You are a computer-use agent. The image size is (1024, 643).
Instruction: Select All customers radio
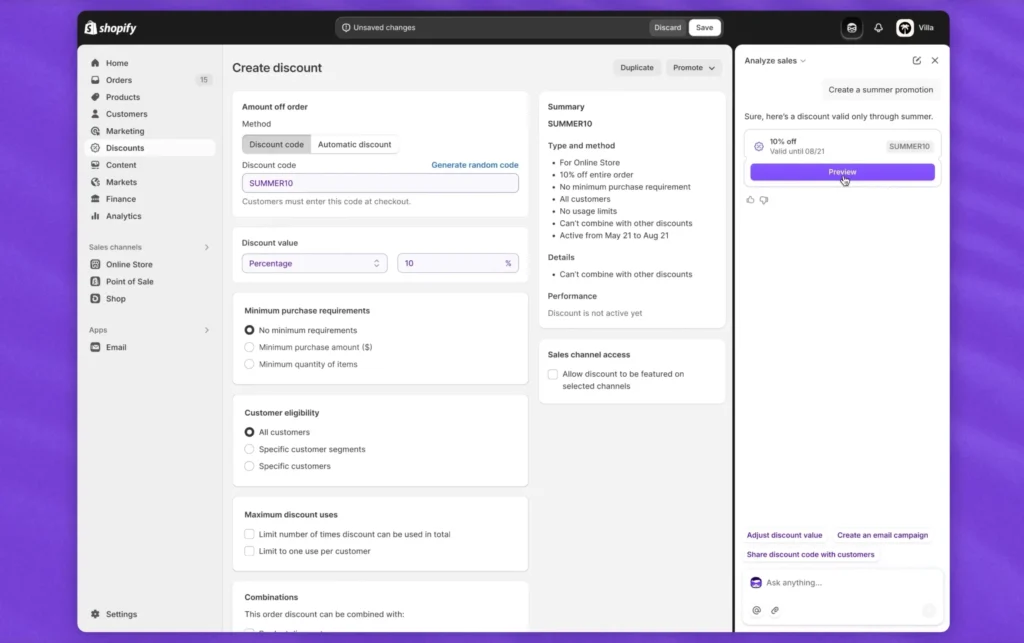249,432
